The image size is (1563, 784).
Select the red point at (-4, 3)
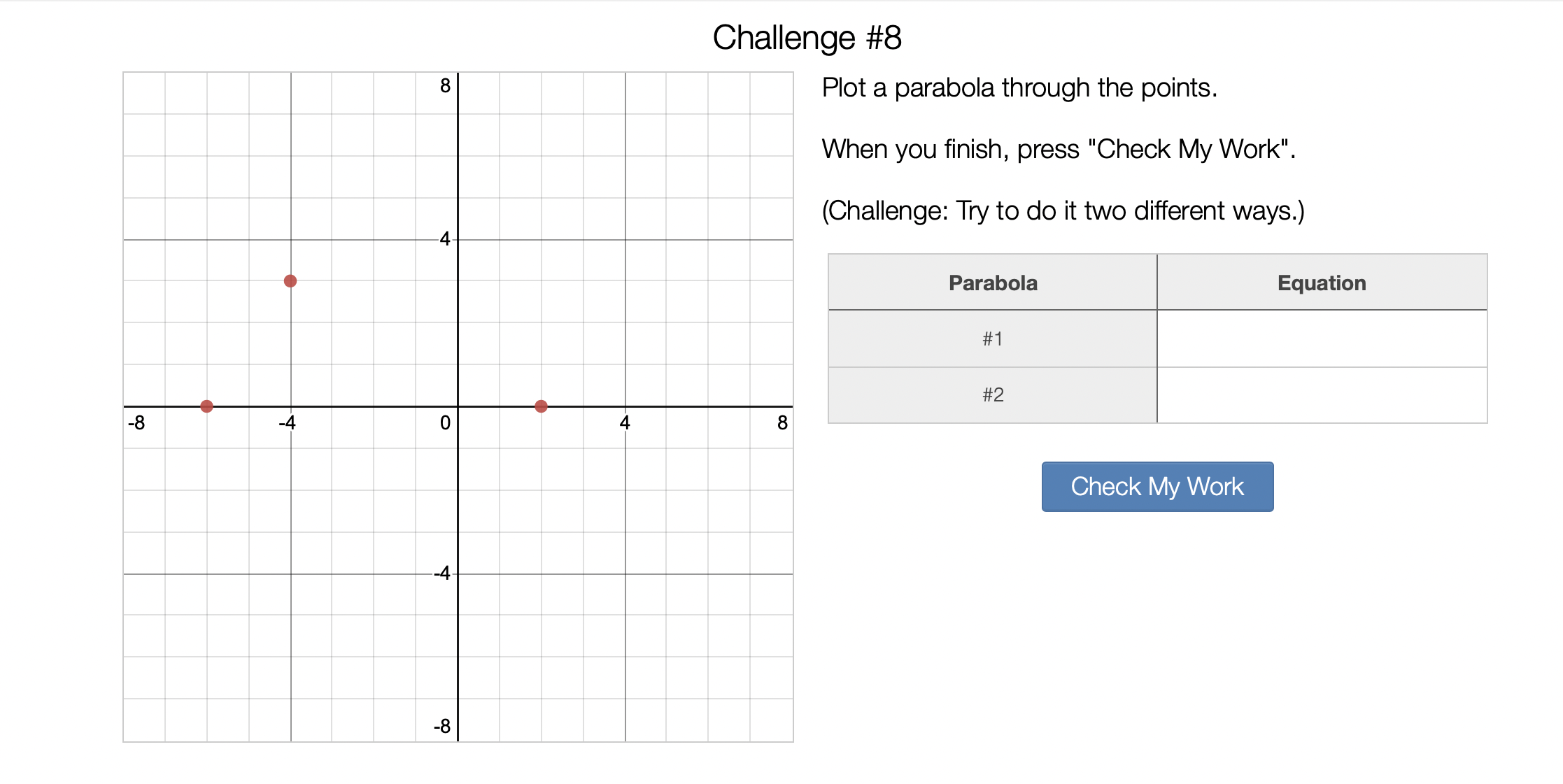pos(290,281)
